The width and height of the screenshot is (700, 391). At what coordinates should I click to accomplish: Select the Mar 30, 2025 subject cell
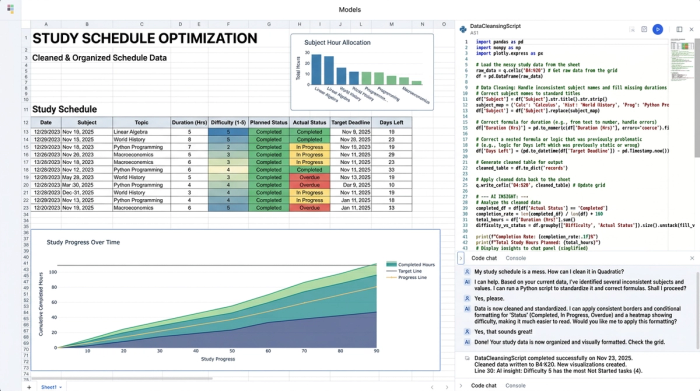click(x=87, y=185)
